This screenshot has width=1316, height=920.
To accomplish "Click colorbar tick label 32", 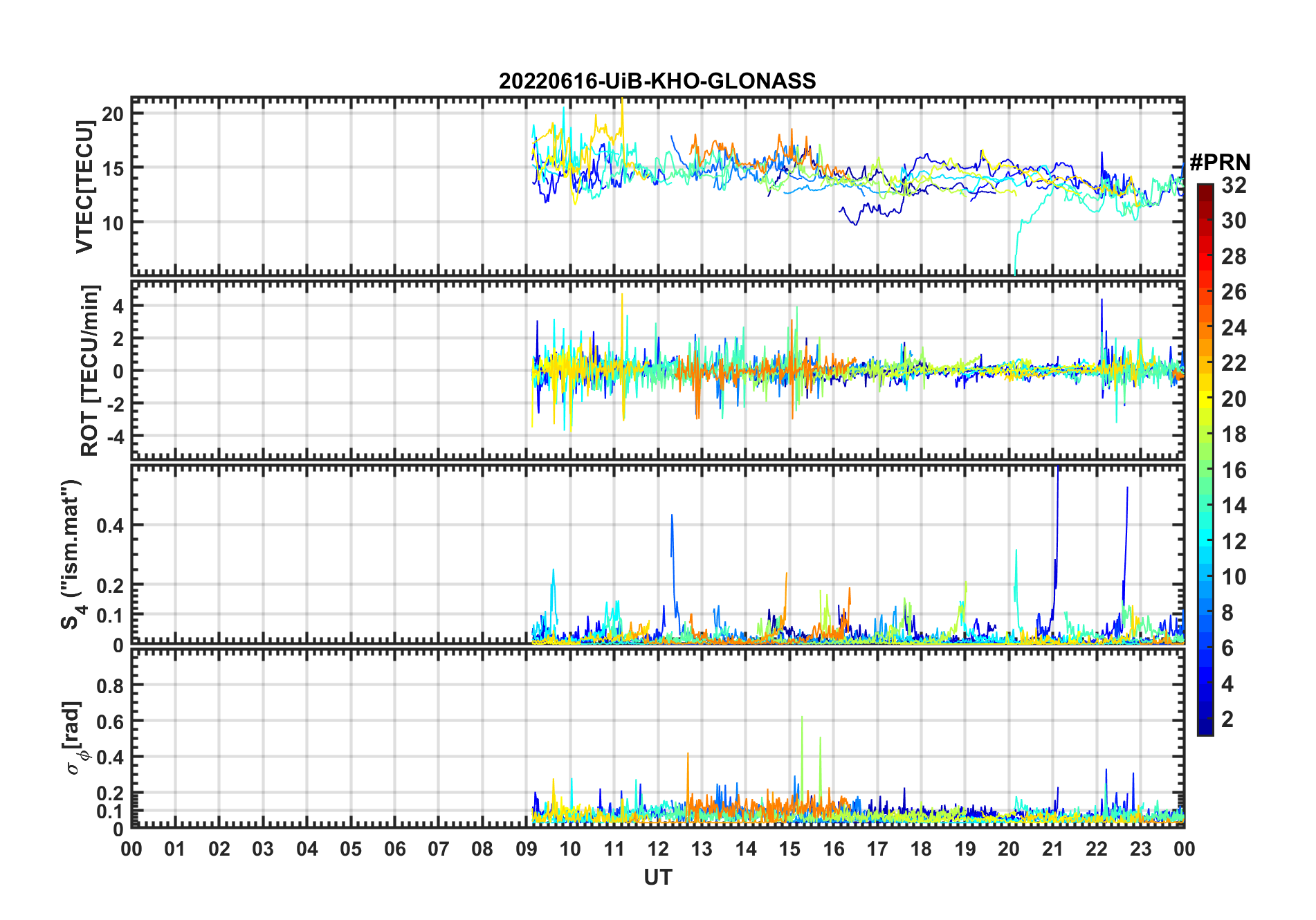I will pyautogui.click(x=1234, y=185).
